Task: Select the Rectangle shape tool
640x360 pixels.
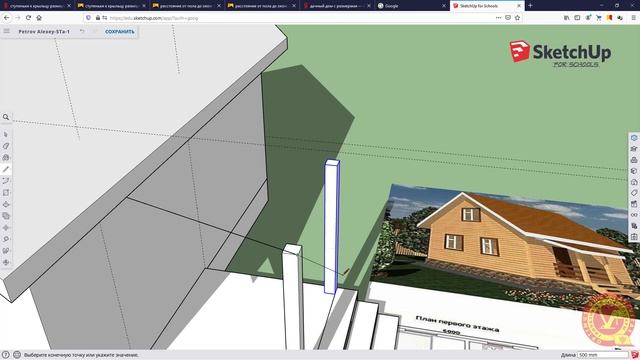Action: (x=6, y=193)
